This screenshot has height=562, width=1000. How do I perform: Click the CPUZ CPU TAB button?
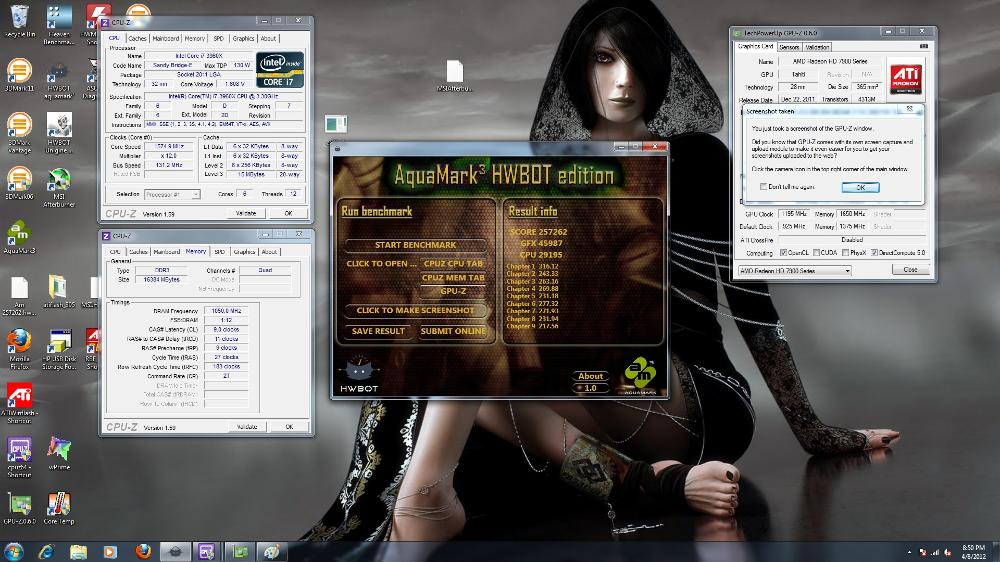(x=453, y=263)
